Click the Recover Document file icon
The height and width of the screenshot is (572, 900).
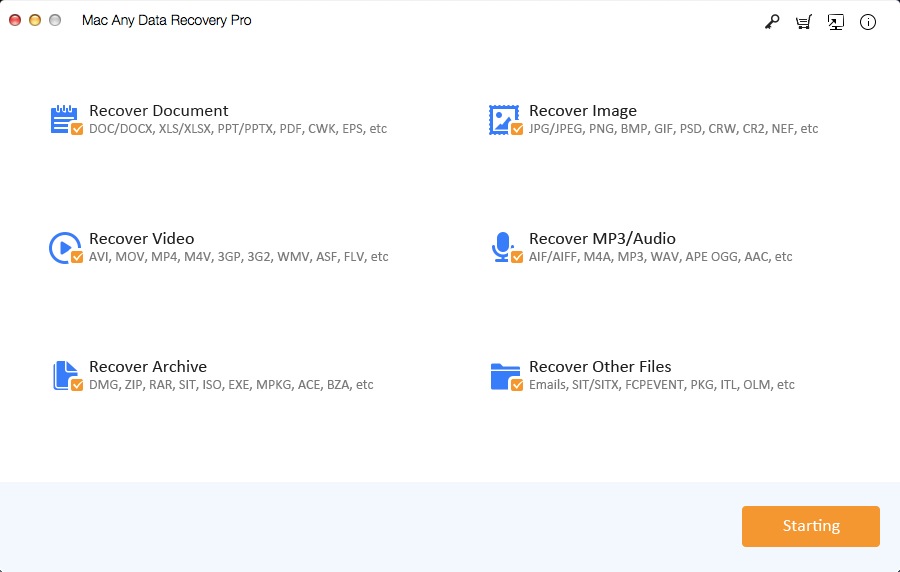tap(63, 118)
